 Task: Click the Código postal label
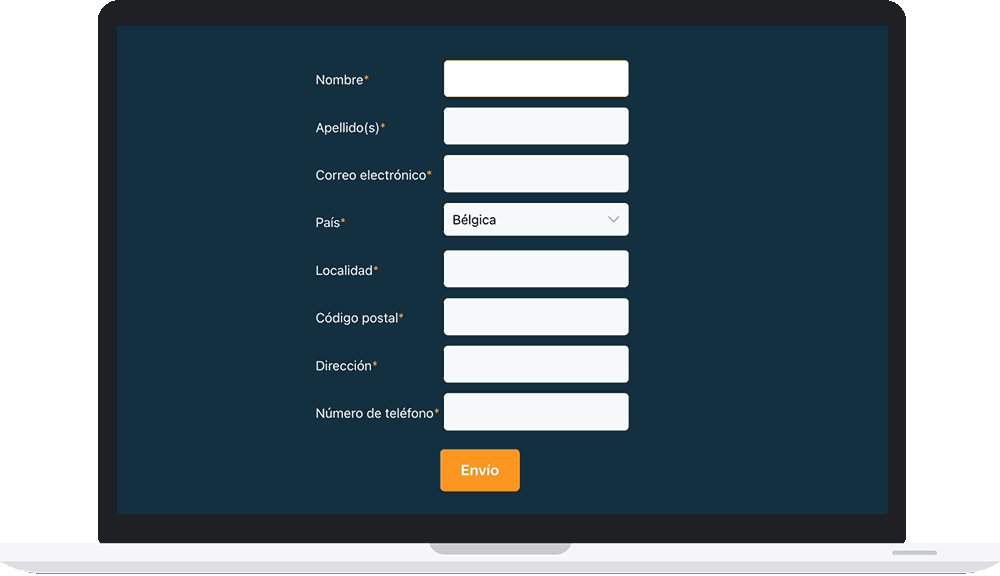[357, 318]
